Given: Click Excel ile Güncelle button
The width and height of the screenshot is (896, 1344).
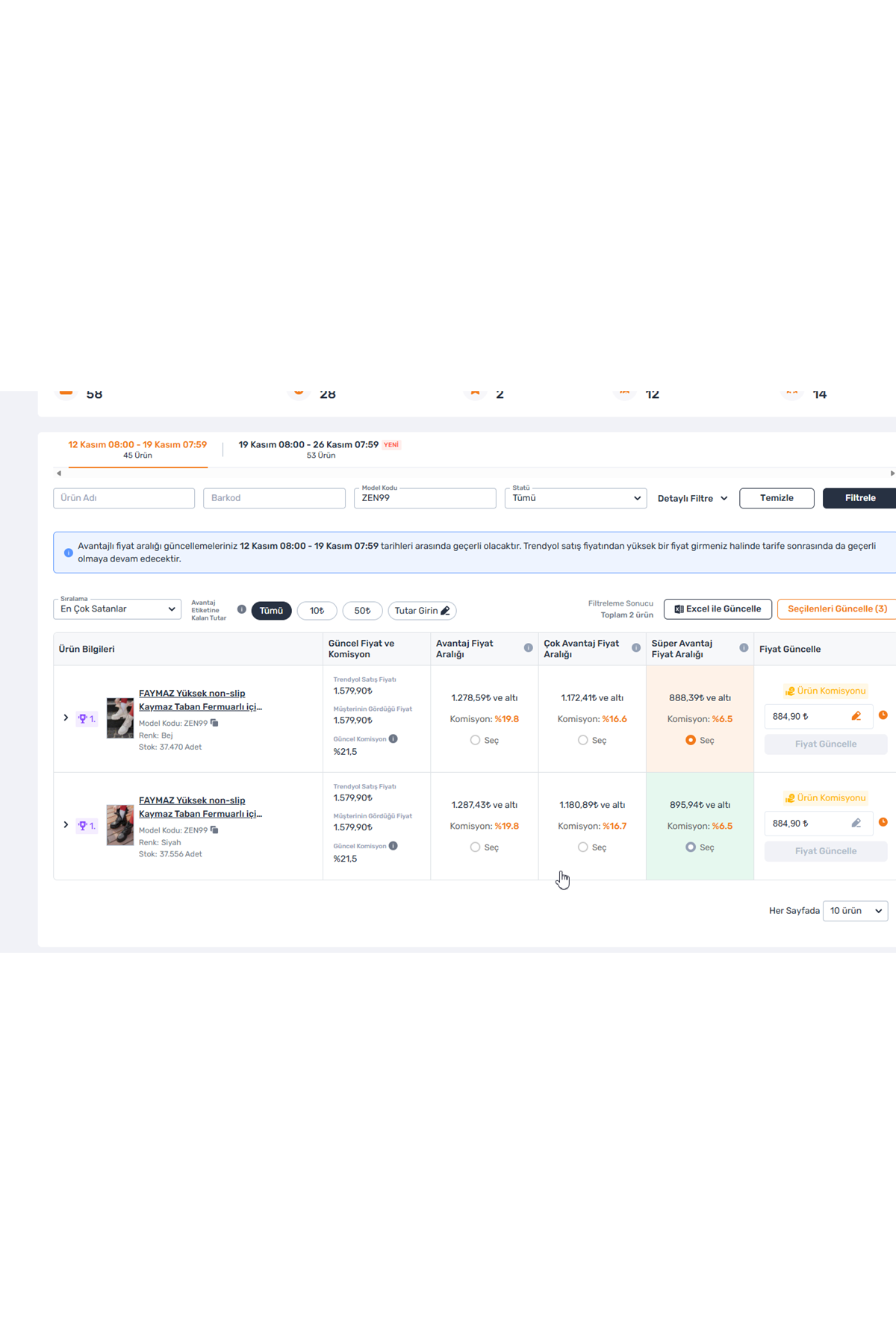Looking at the screenshot, I should pos(717,609).
